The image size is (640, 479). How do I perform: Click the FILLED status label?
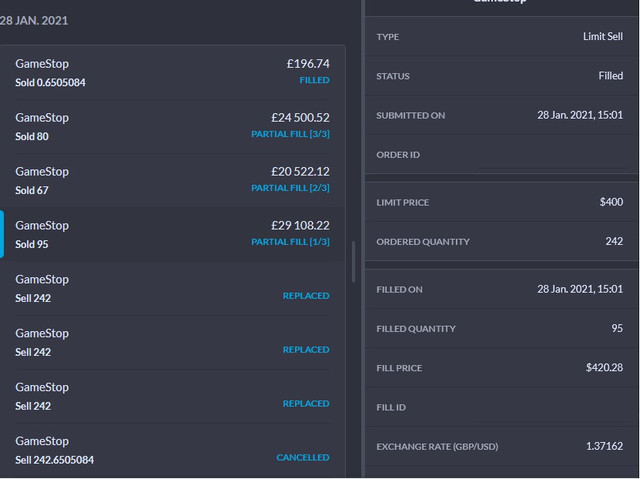pyautogui.click(x=314, y=80)
